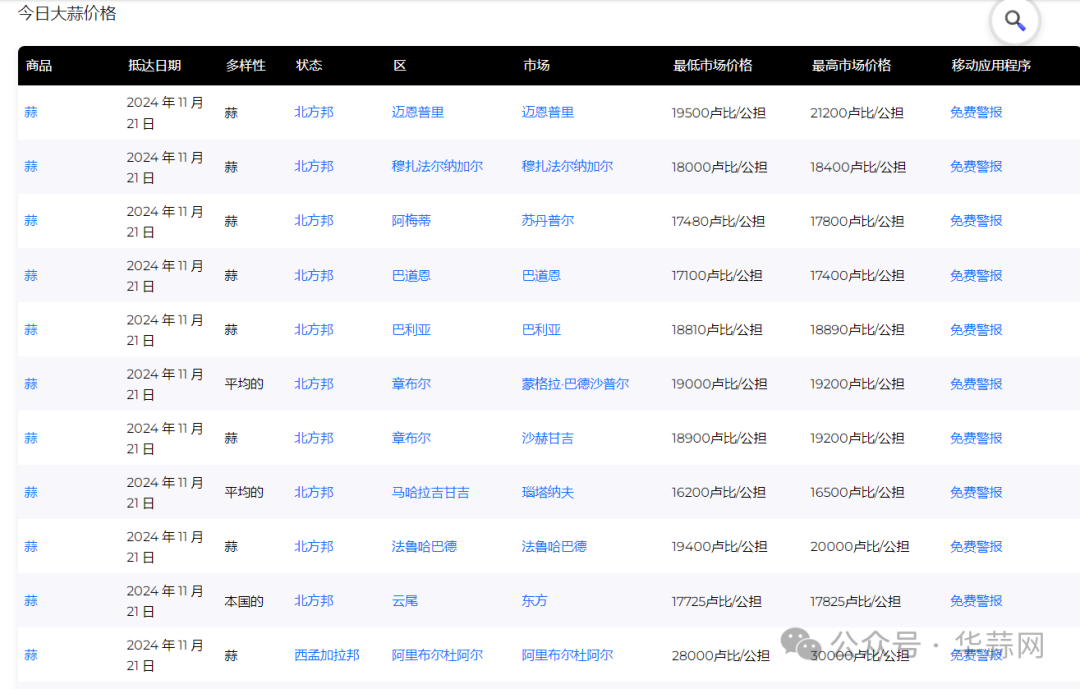Viewport: 1080px width, 689px height.
Task: Open the 迈恩普里 market link
Action: pyautogui.click(x=548, y=112)
